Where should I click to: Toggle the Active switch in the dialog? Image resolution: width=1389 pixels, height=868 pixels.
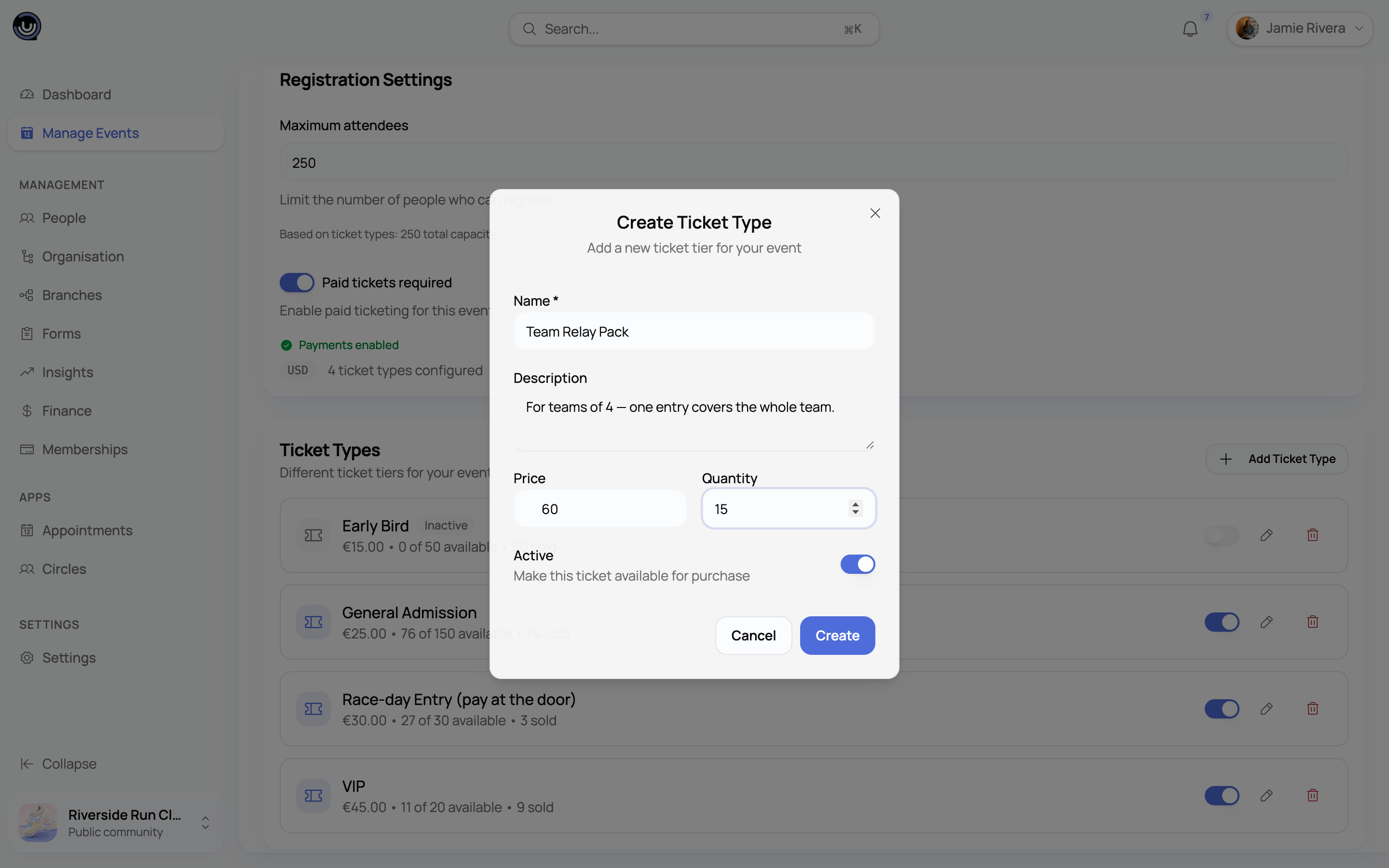858,564
